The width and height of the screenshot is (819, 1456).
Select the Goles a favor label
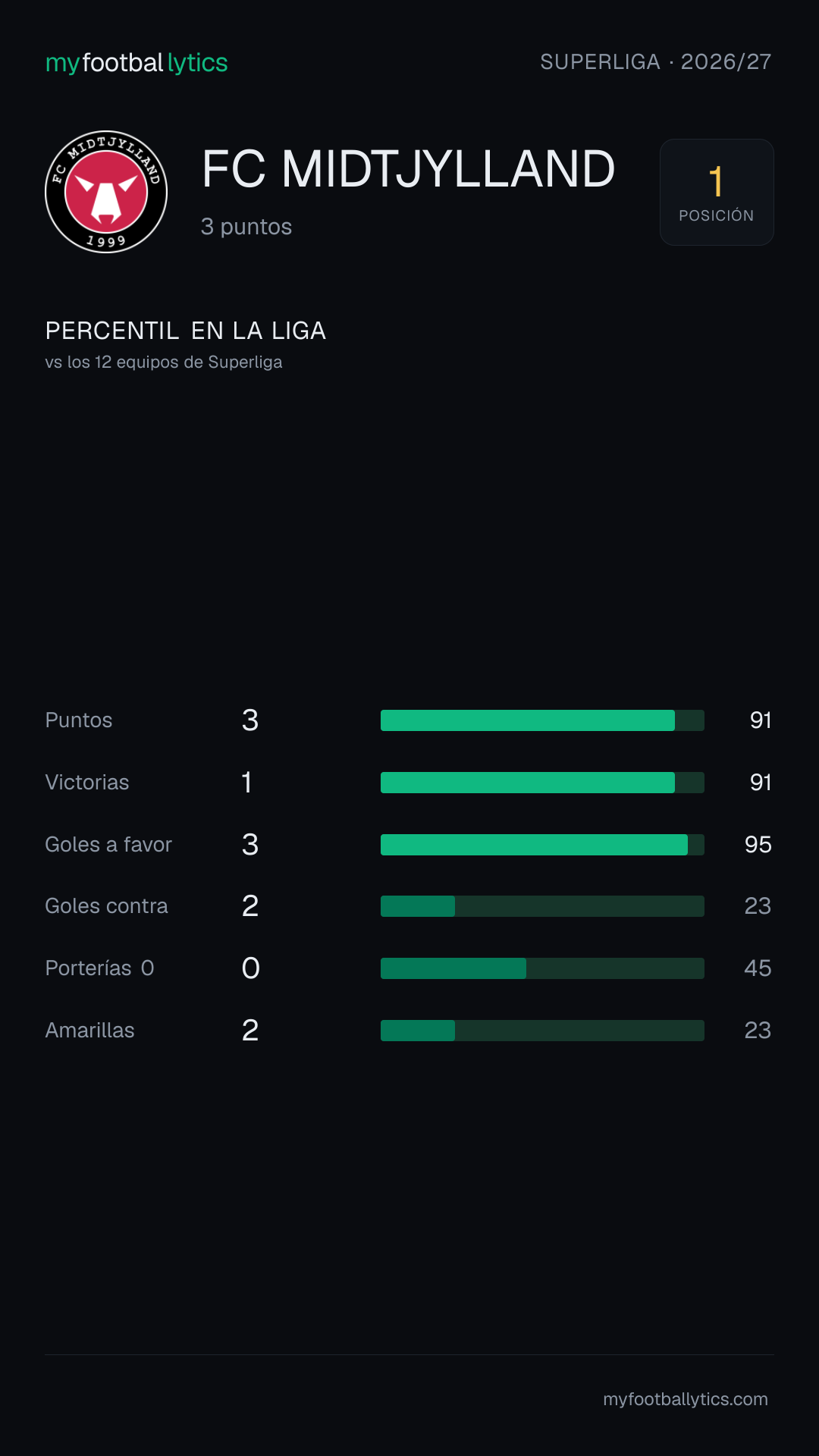[x=108, y=845]
